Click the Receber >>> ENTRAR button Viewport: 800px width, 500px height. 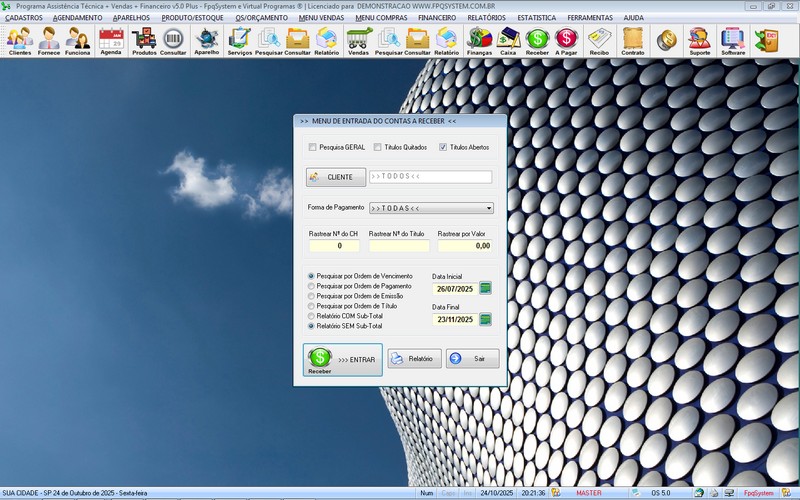[343, 360]
